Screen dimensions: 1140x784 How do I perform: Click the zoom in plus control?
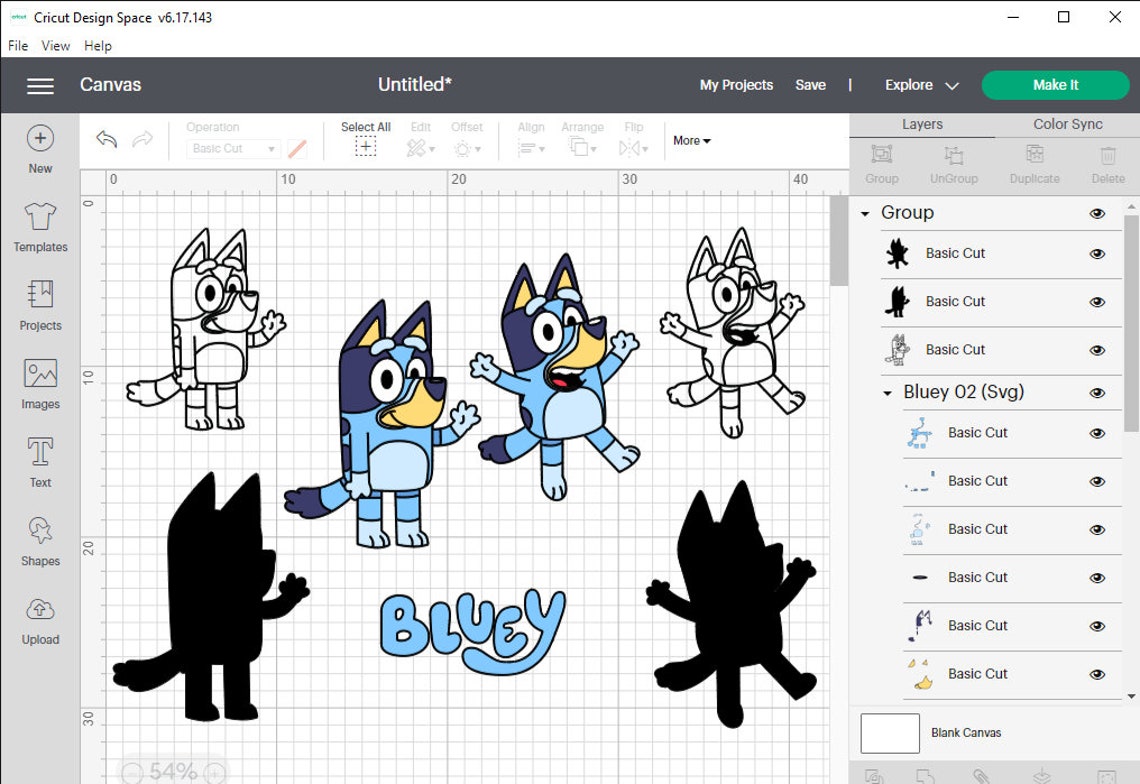212,772
